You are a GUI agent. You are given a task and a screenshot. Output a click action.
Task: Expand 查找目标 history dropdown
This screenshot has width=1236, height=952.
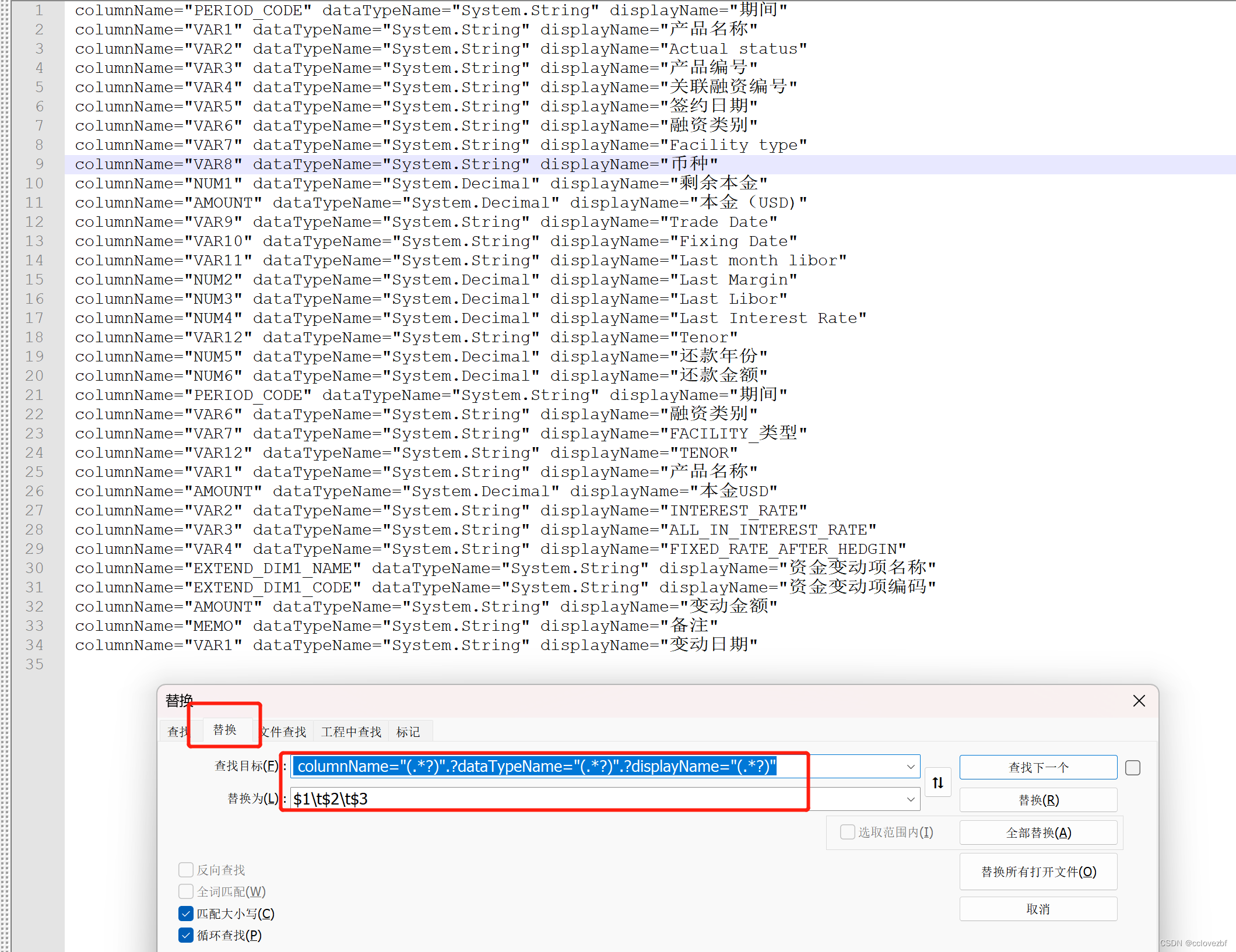pyautogui.click(x=910, y=767)
